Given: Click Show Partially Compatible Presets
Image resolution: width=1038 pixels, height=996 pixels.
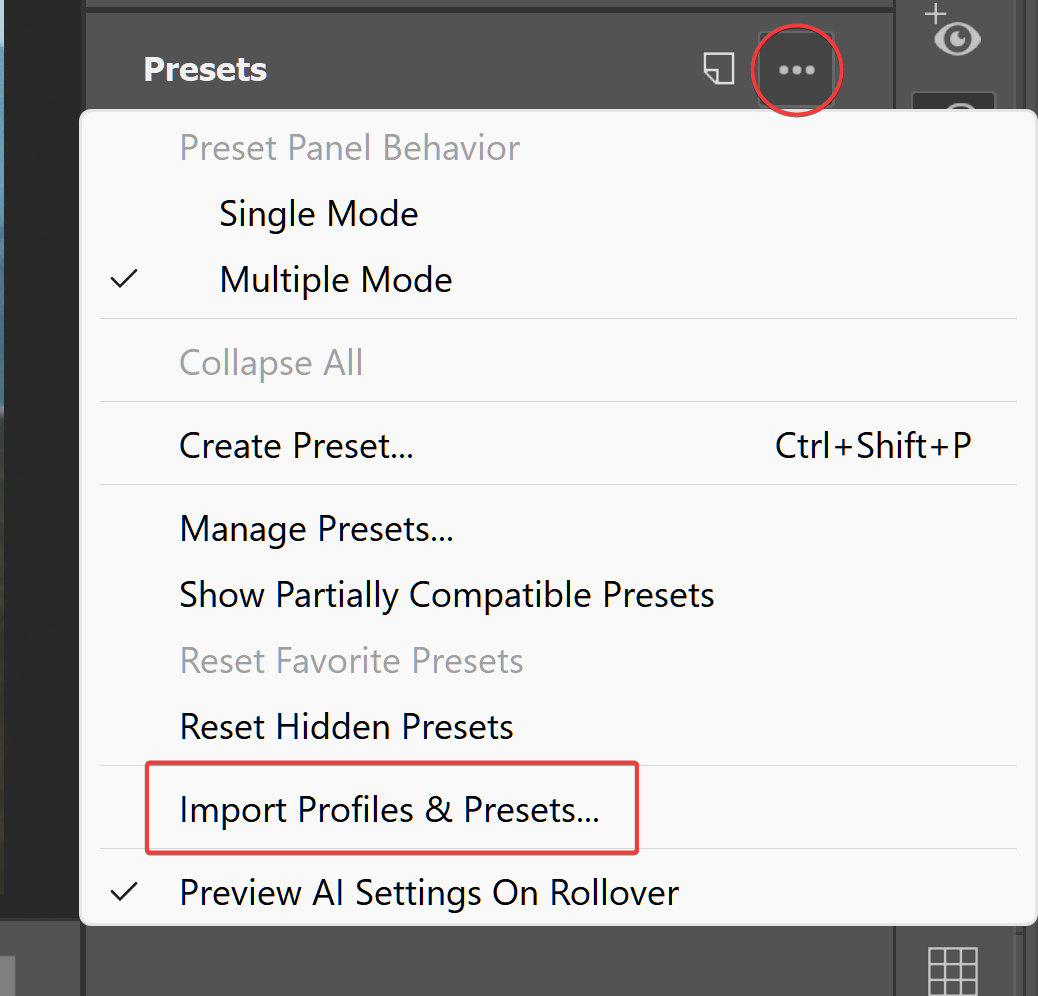Looking at the screenshot, I should click(x=447, y=594).
